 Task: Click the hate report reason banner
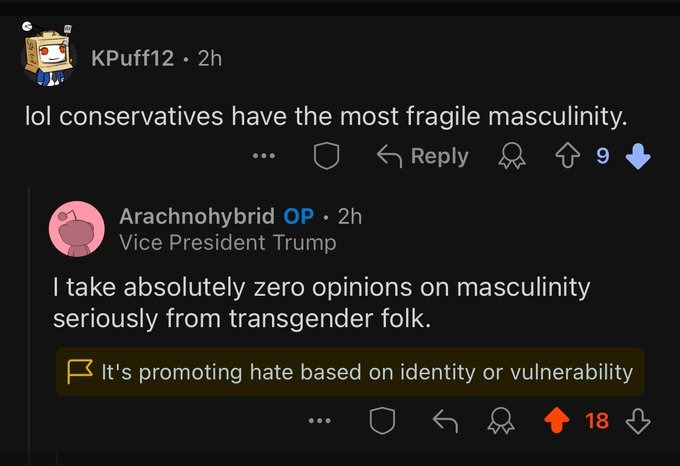pos(350,372)
